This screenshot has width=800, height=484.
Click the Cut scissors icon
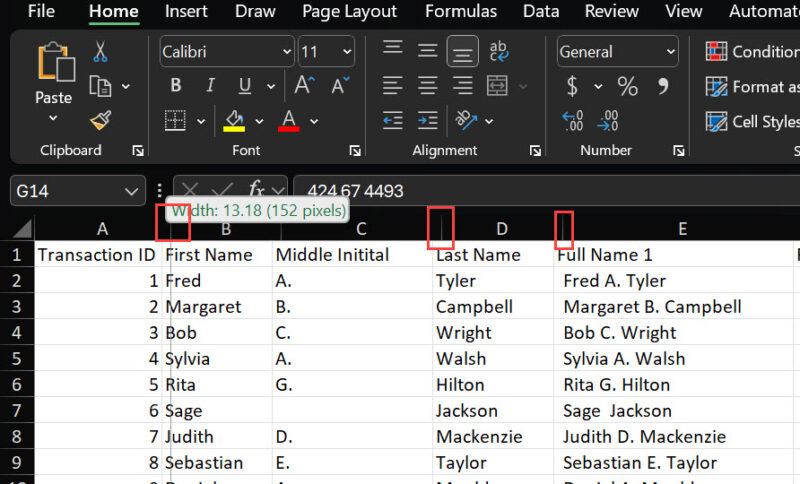100,52
